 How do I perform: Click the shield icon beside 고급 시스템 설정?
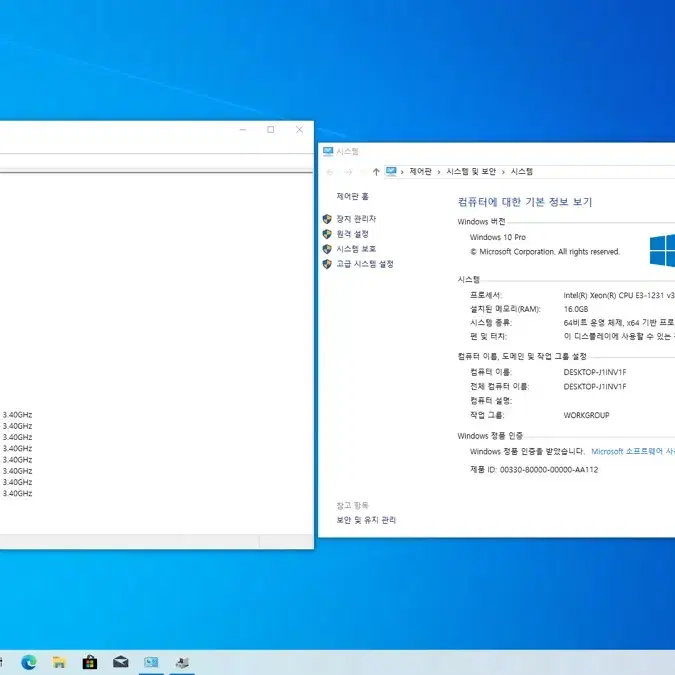click(327, 264)
